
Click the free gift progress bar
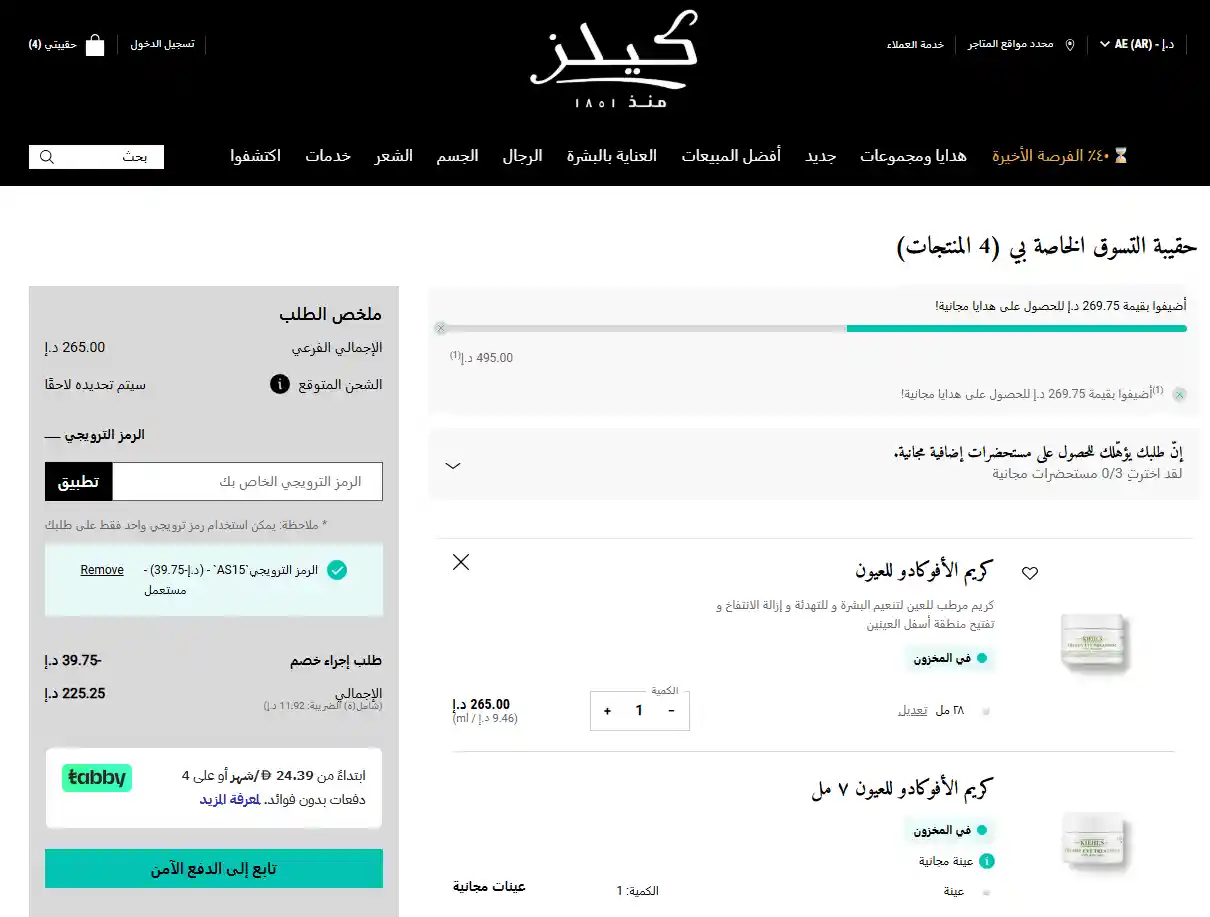coord(813,328)
